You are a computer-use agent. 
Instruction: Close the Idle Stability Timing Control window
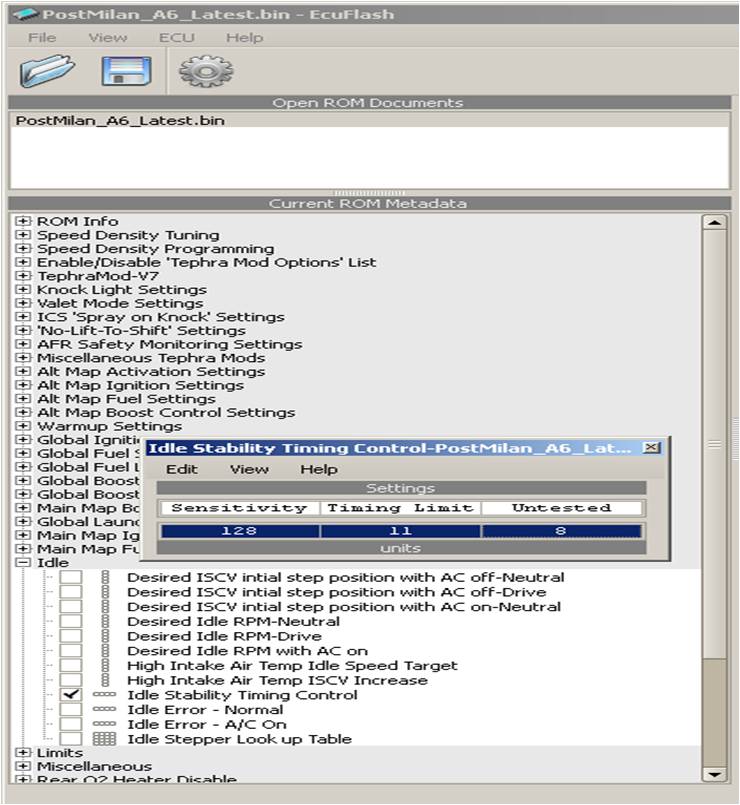click(651, 448)
